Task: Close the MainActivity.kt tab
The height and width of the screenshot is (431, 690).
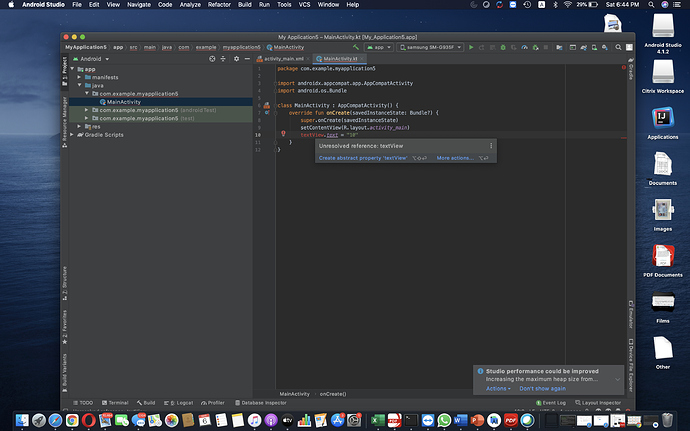Action: pos(362,59)
